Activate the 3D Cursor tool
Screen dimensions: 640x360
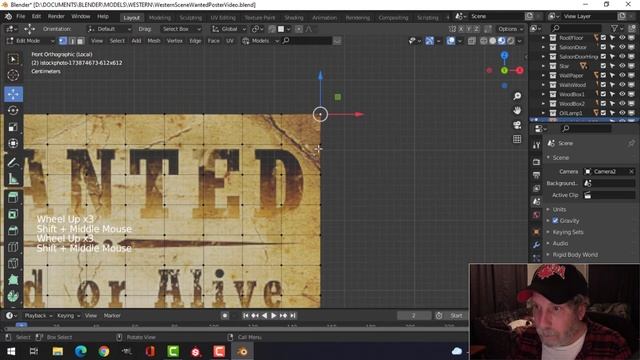(13, 75)
